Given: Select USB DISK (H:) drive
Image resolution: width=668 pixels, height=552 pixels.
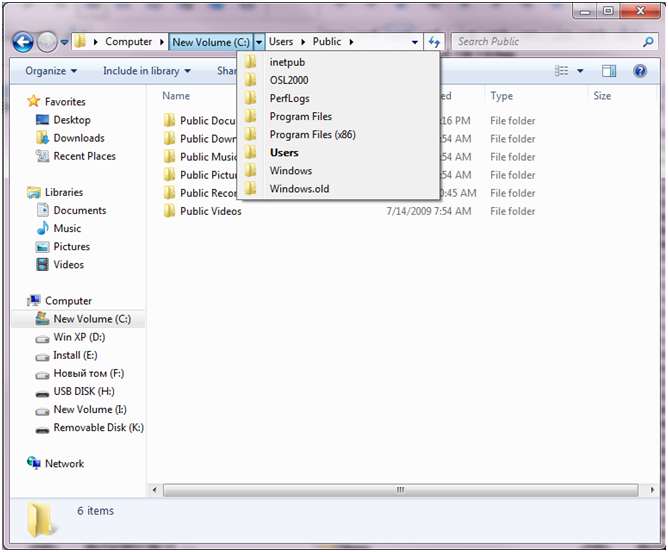Looking at the screenshot, I should pyautogui.click(x=84, y=391).
